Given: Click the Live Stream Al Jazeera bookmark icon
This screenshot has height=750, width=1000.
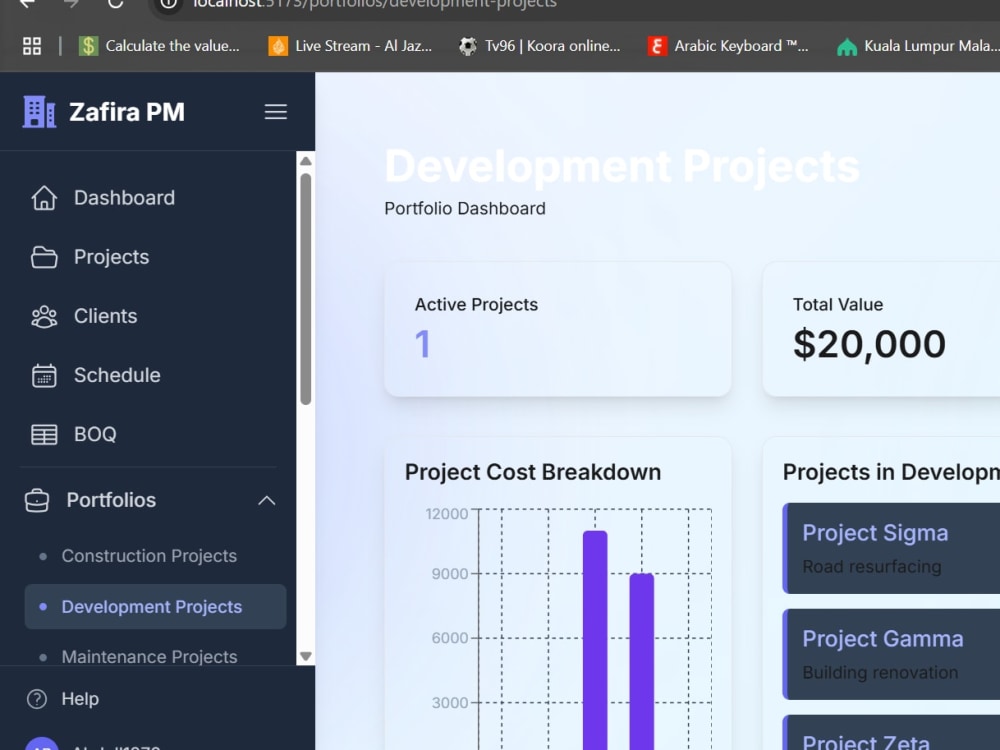Looking at the screenshot, I should coord(277,46).
